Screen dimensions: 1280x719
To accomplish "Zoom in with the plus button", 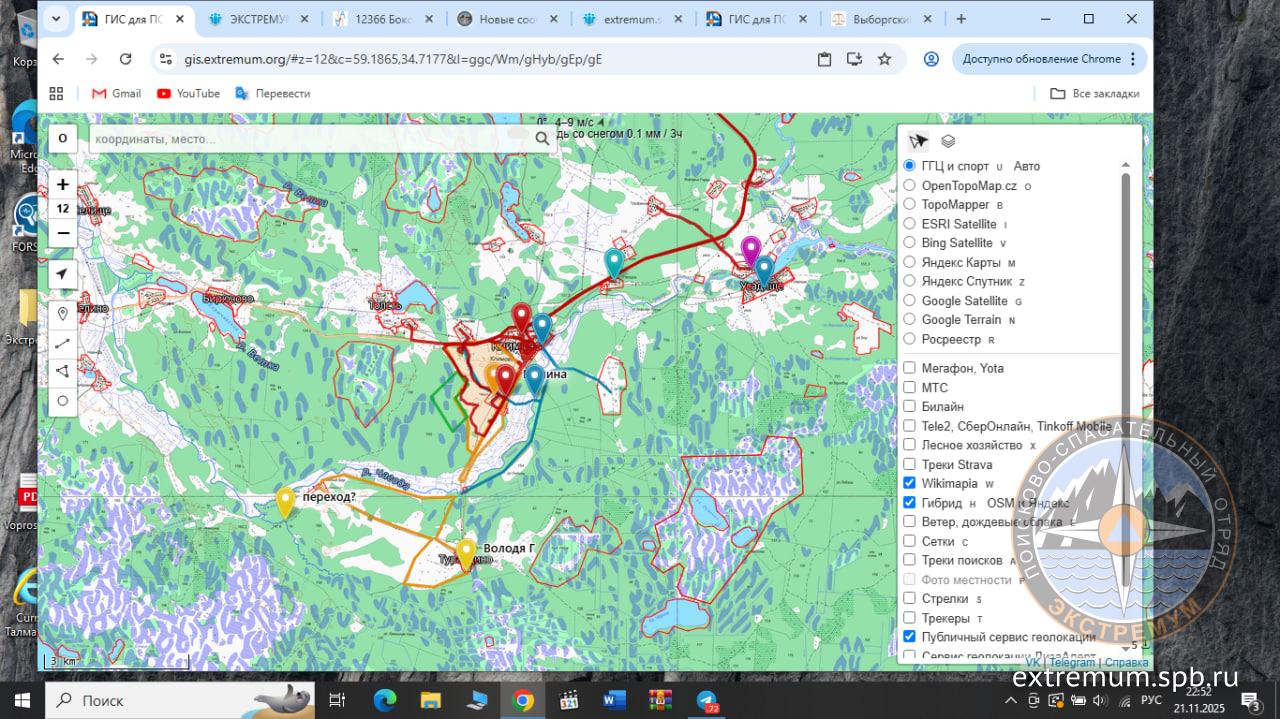I will pyautogui.click(x=62, y=185).
